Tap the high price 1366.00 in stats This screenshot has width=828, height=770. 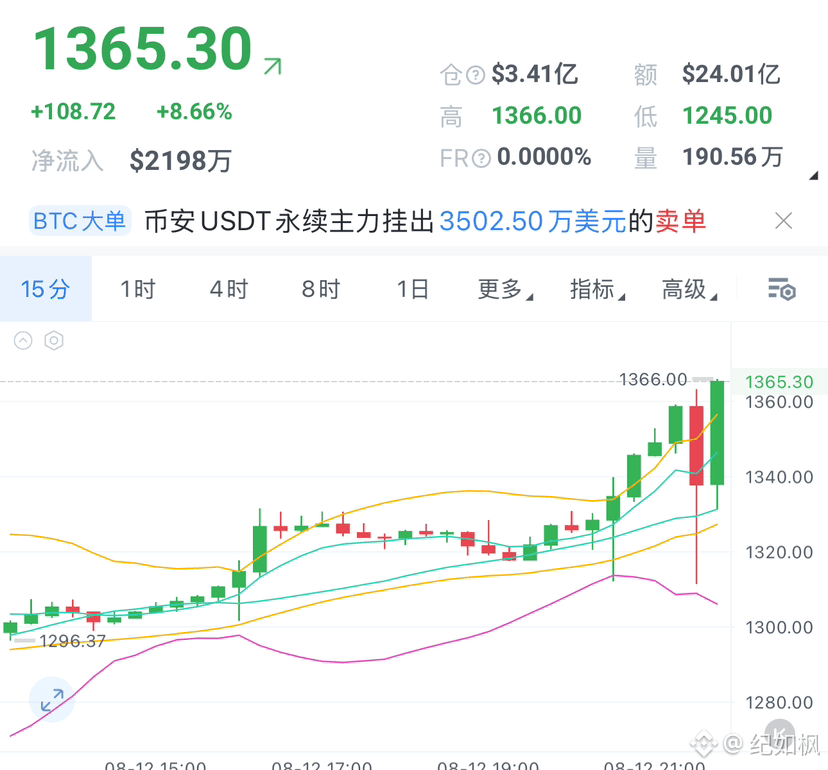click(537, 116)
